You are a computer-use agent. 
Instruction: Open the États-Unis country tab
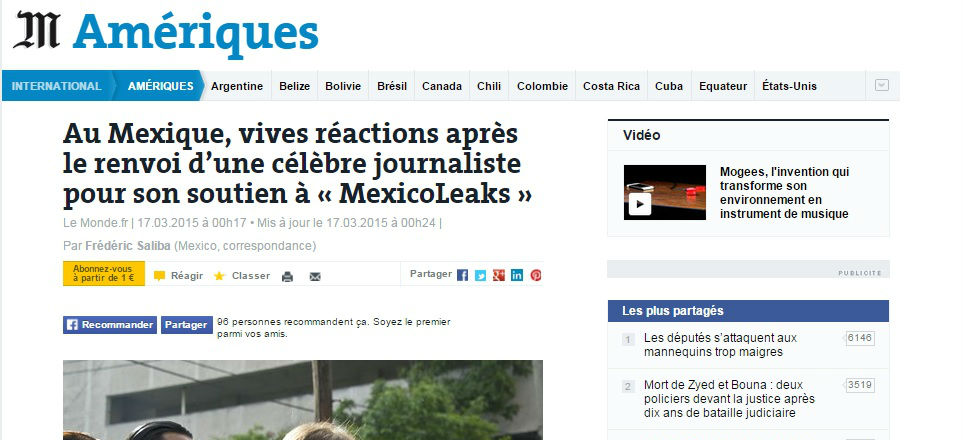click(x=789, y=86)
